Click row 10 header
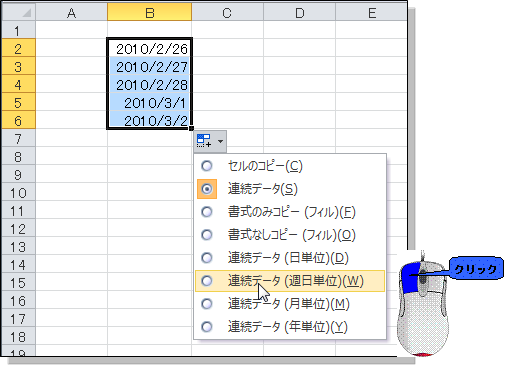This screenshot has width=506, height=365. 19,192
